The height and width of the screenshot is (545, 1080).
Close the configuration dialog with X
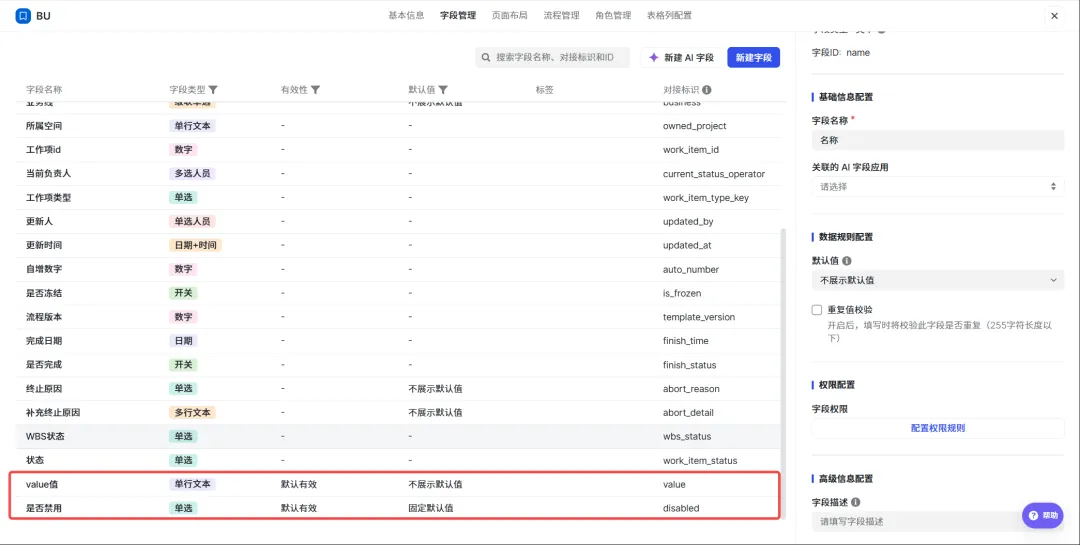click(x=1054, y=16)
